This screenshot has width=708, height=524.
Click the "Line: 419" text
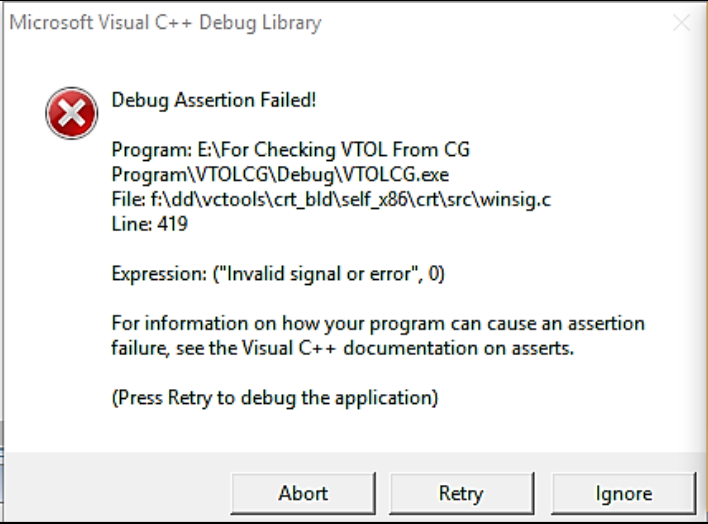click(149, 225)
